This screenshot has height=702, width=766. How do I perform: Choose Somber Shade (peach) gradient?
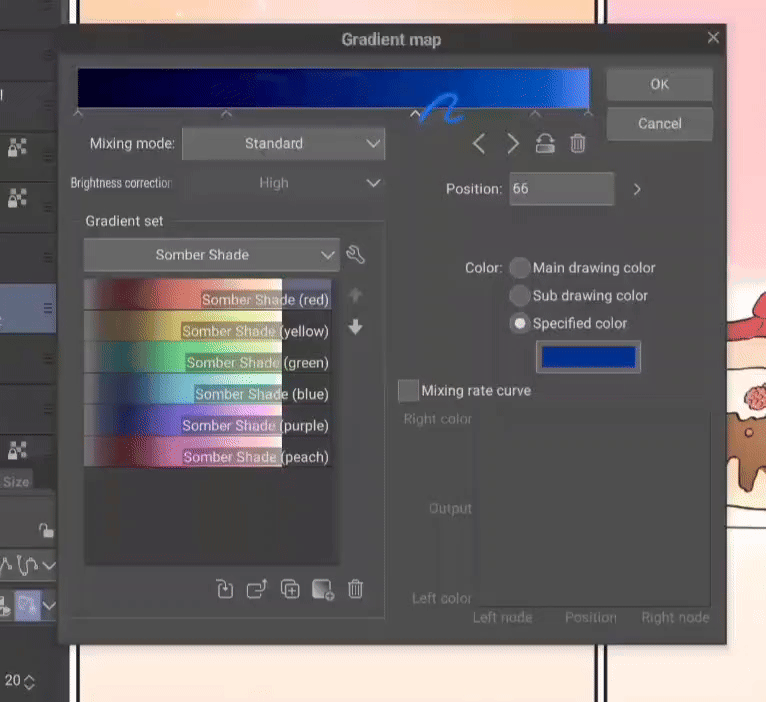pos(208,452)
